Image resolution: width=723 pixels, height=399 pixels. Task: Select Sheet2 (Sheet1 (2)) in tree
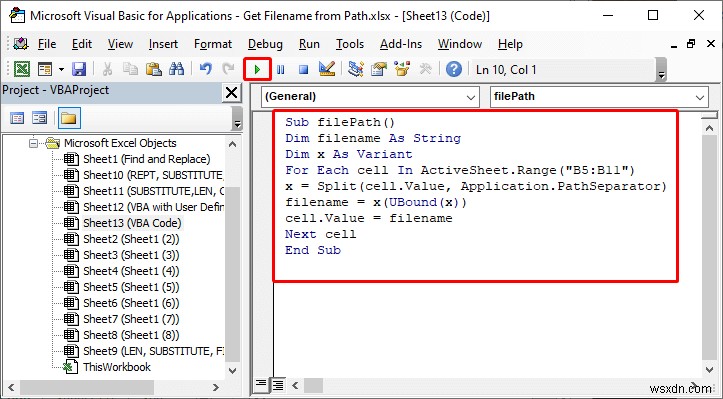point(131,239)
